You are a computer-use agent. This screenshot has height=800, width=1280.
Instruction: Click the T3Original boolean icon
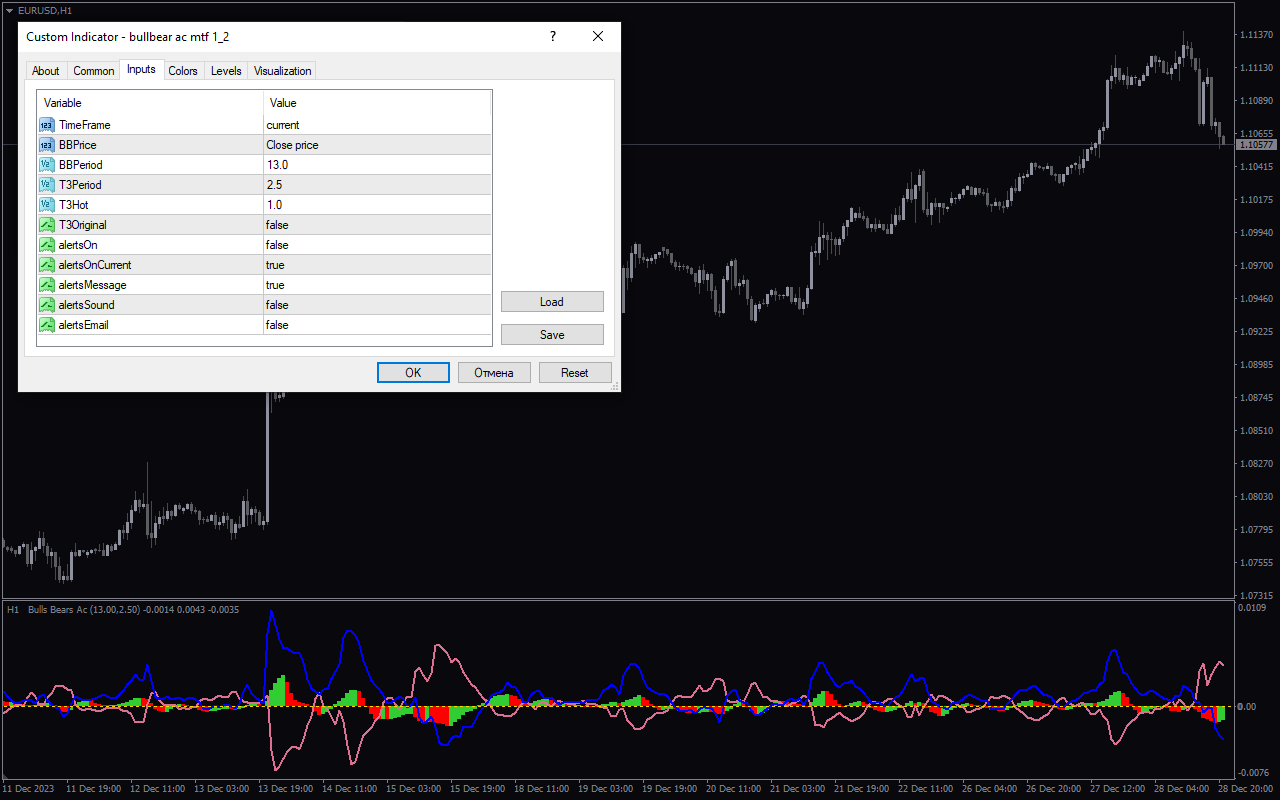click(x=47, y=225)
